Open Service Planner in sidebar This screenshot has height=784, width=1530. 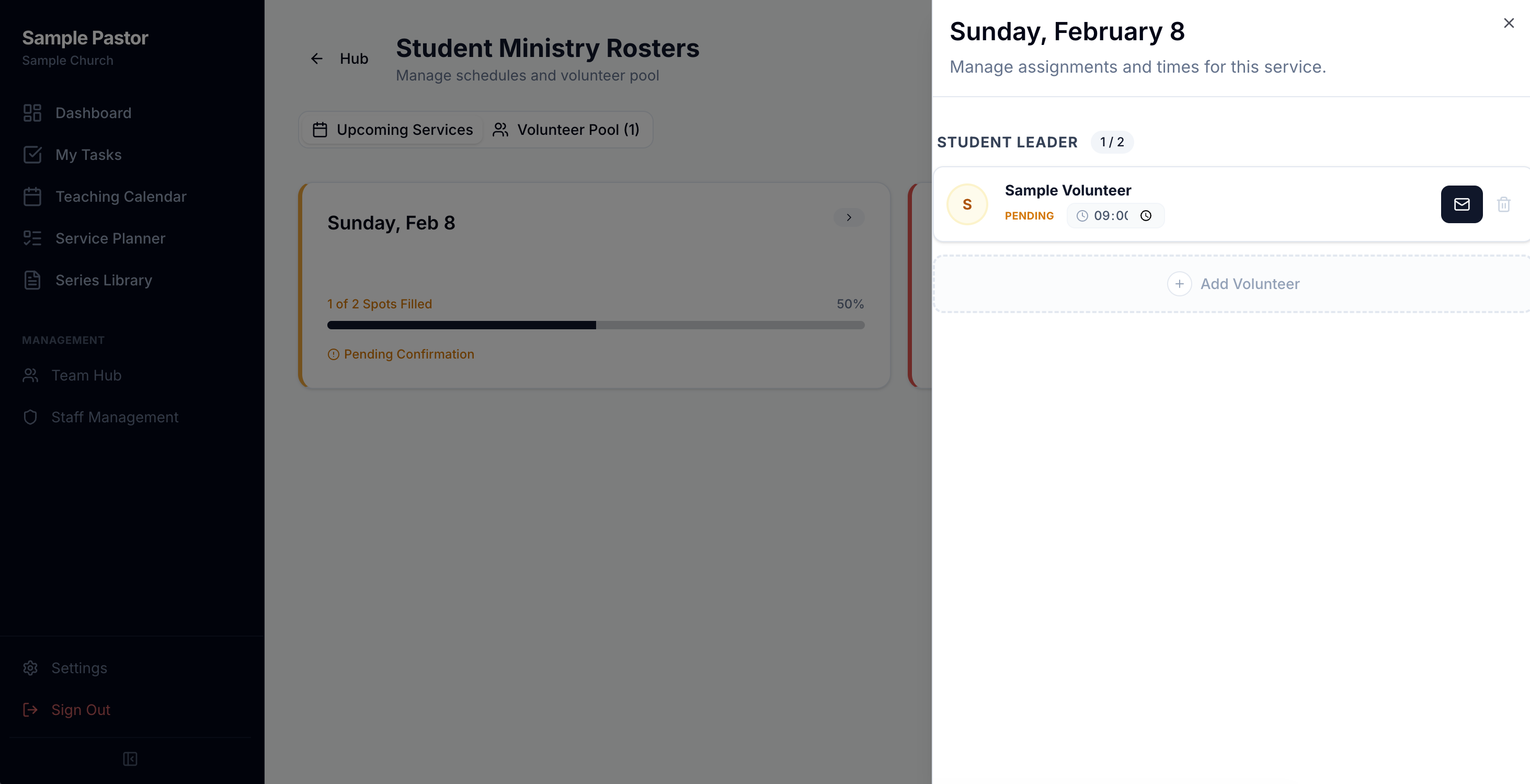point(110,238)
